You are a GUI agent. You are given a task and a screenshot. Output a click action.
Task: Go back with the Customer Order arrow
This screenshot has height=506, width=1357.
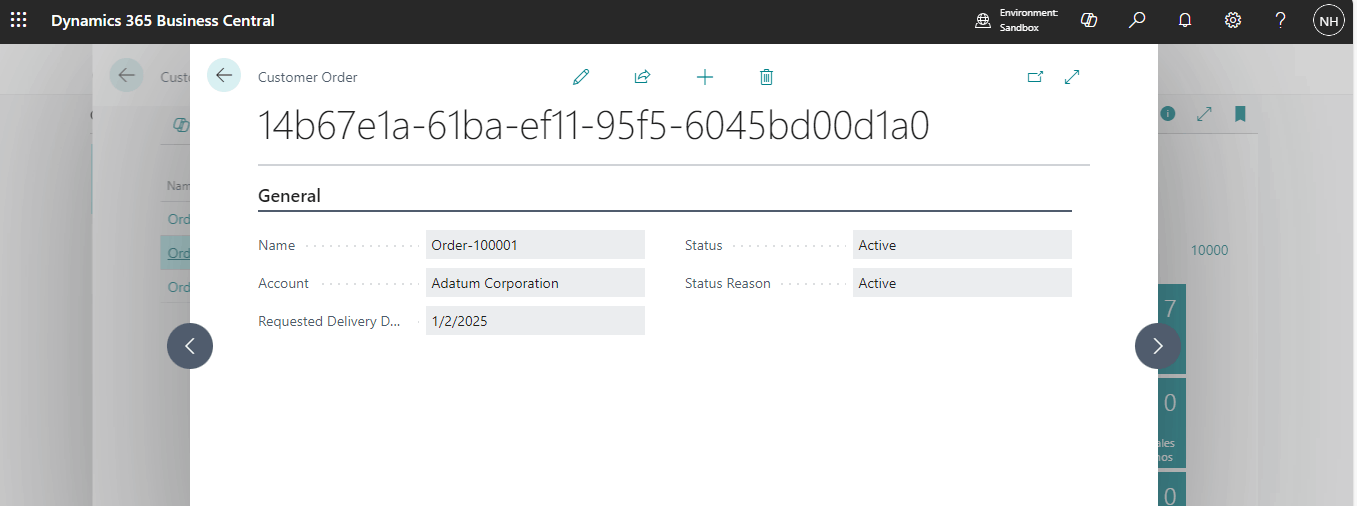(x=224, y=76)
